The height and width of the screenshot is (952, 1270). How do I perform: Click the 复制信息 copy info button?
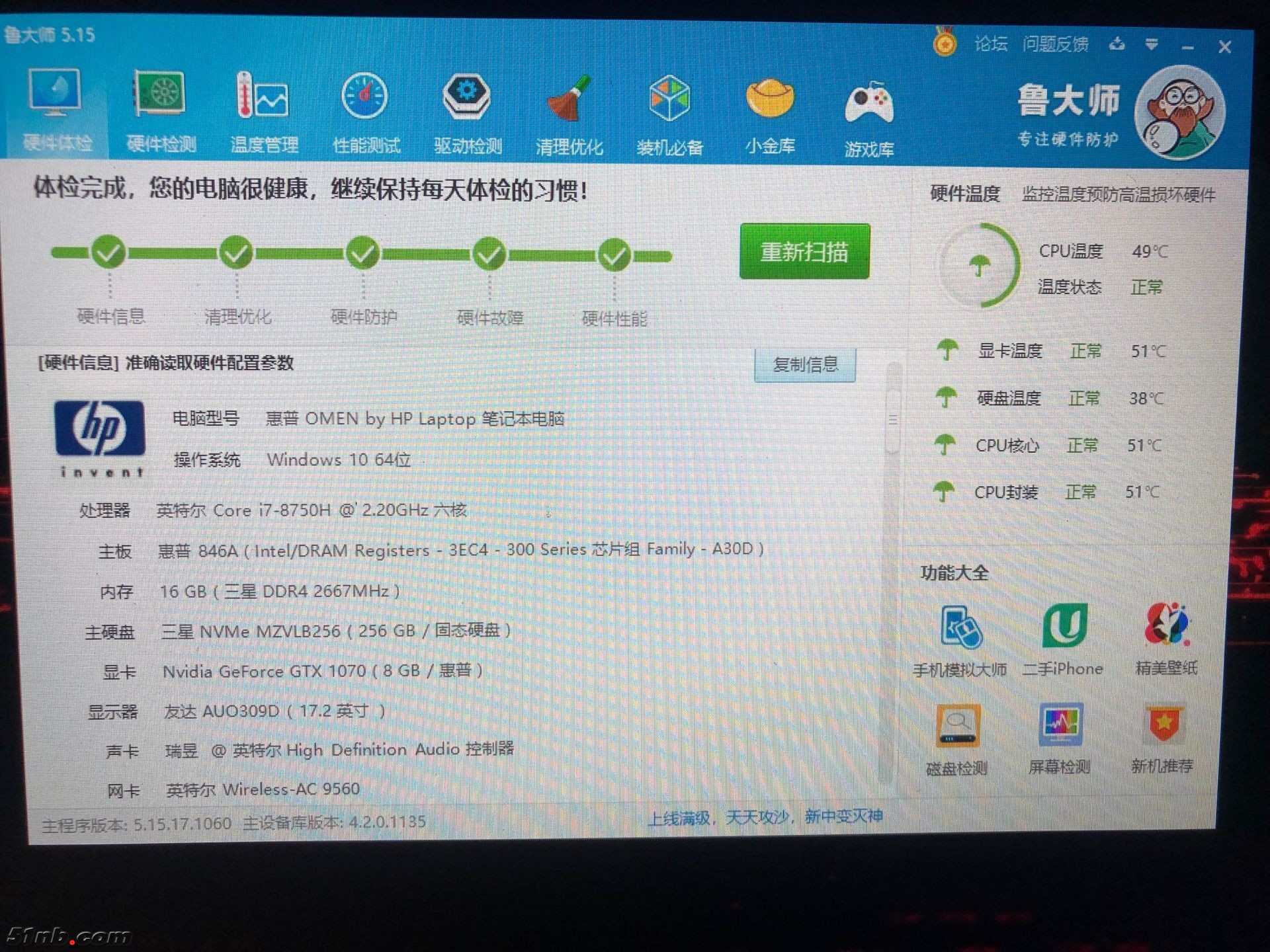point(805,364)
